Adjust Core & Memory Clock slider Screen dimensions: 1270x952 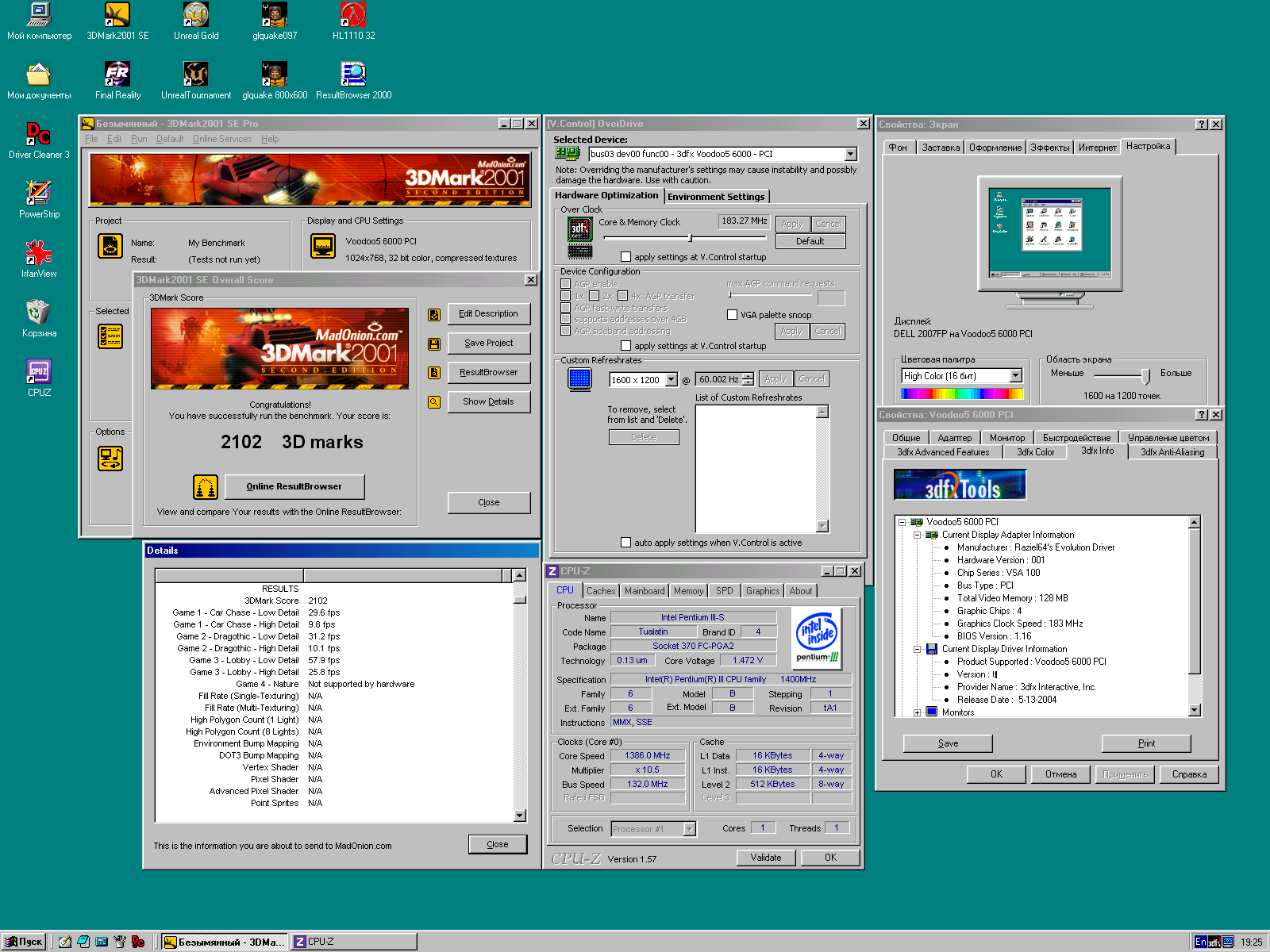click(x=690, y=237)
